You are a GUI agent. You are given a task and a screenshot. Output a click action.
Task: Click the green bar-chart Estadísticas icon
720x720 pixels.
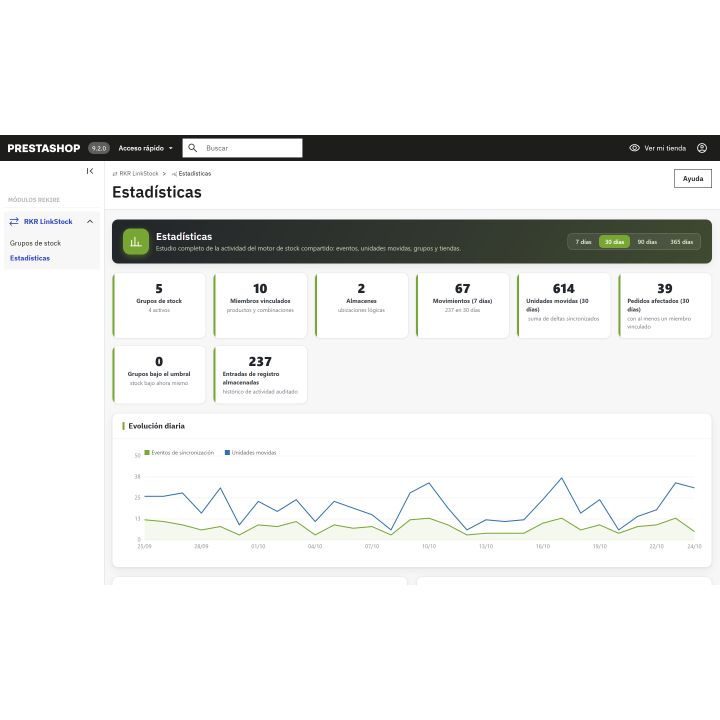[136, 242]
